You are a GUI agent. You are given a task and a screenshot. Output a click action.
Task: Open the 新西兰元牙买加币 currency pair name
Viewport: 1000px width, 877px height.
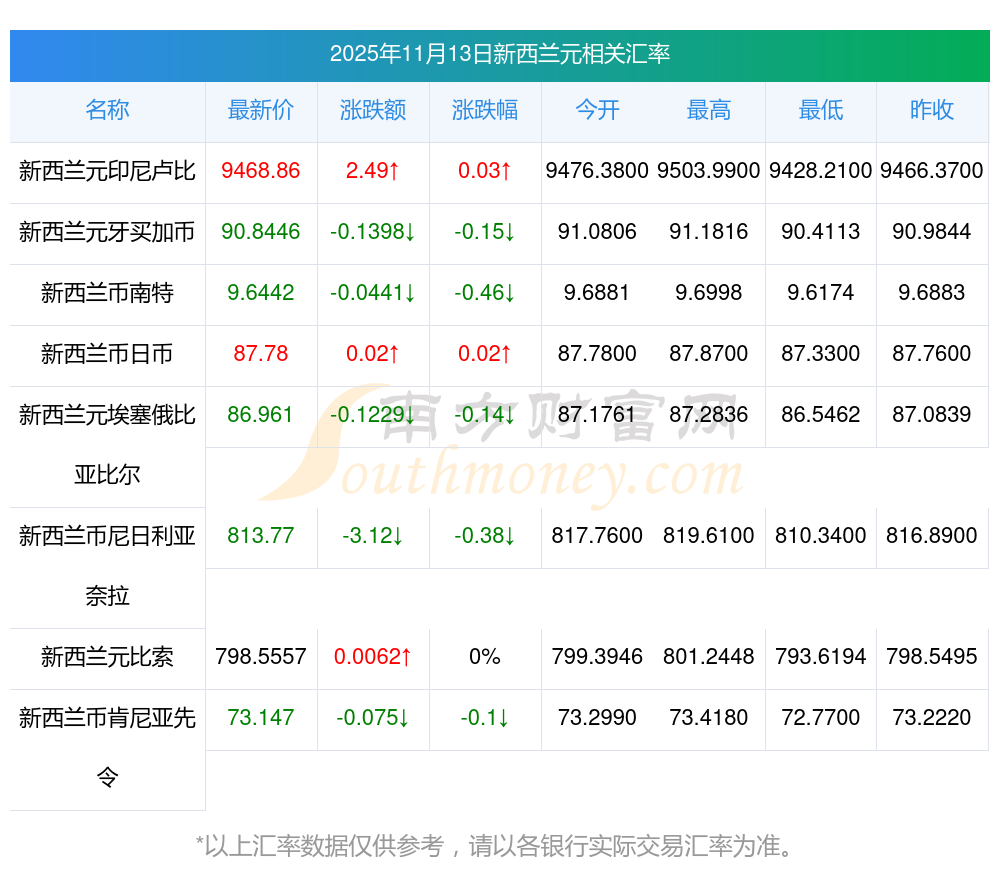pos(107,232)
